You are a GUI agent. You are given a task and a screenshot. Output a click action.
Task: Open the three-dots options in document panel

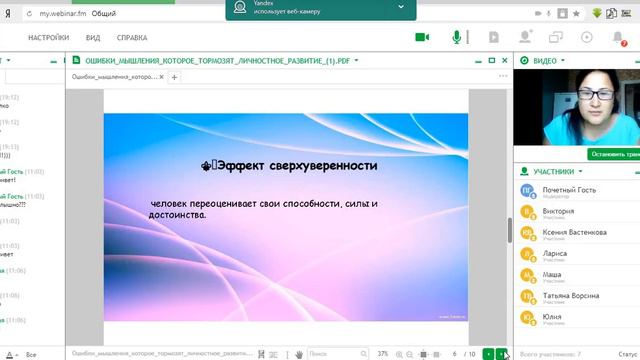503,76
